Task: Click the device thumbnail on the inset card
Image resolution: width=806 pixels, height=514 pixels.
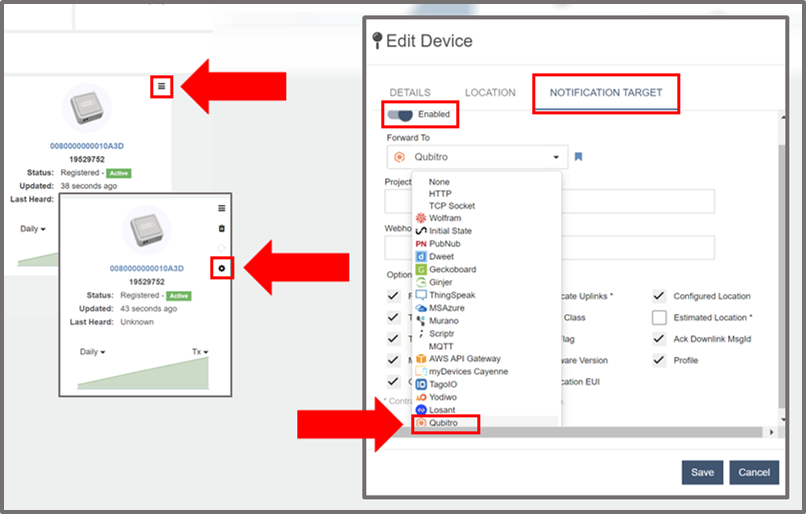Action: (x=147, y=230)
